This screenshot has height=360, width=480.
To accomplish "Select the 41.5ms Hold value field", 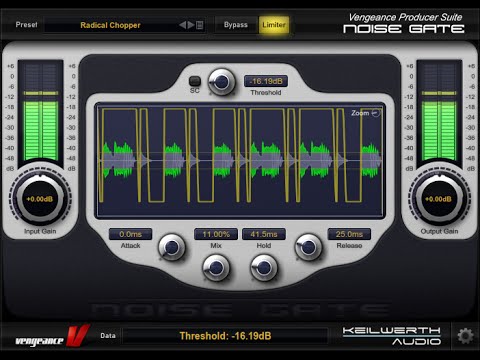I will click(x=264, y=234).
